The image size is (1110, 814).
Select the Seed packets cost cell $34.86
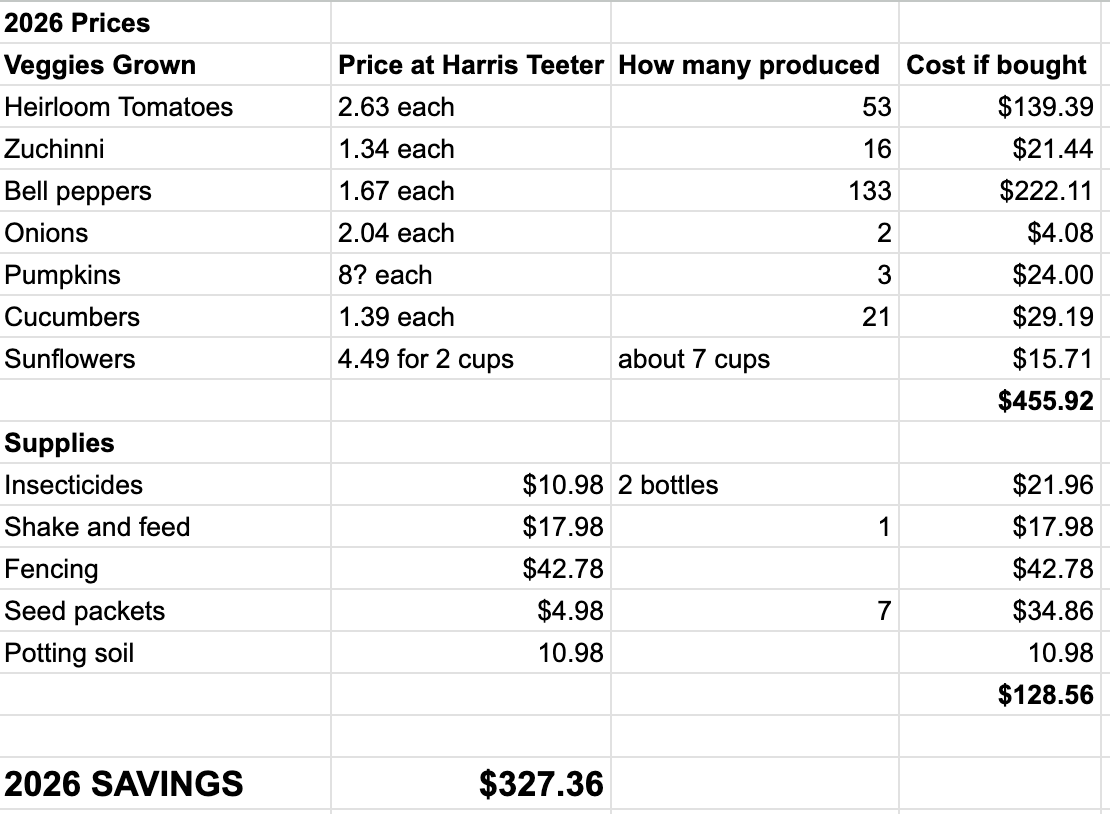point(1000,611)
